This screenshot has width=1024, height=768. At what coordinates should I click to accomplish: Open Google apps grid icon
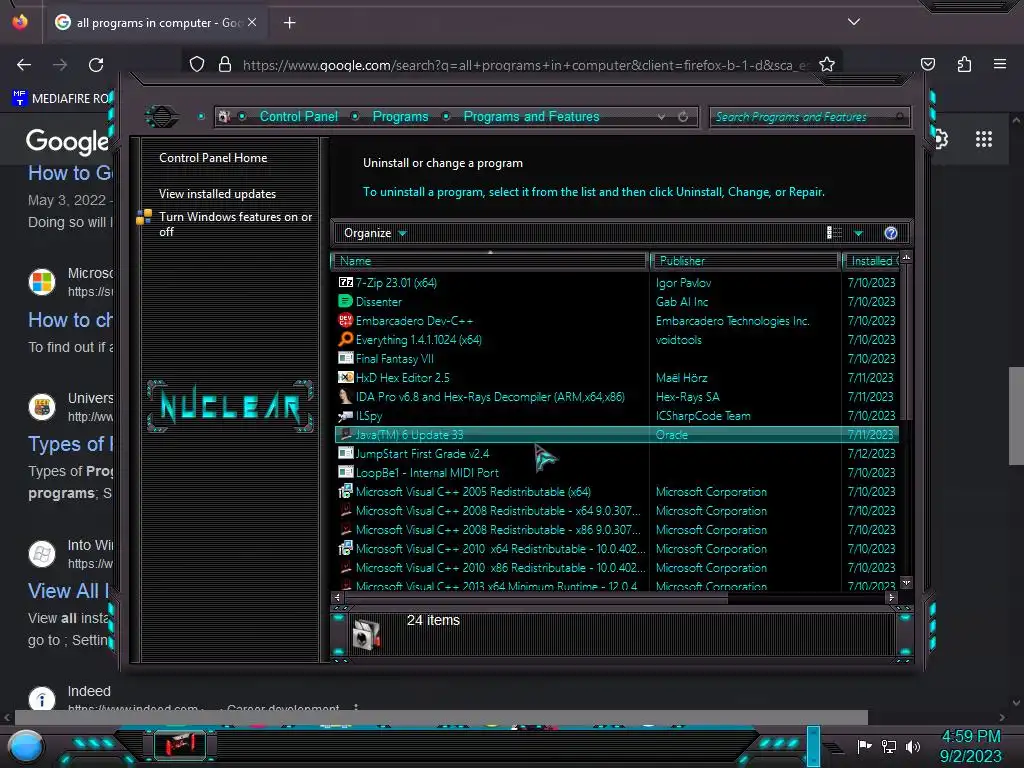point(984,139)
